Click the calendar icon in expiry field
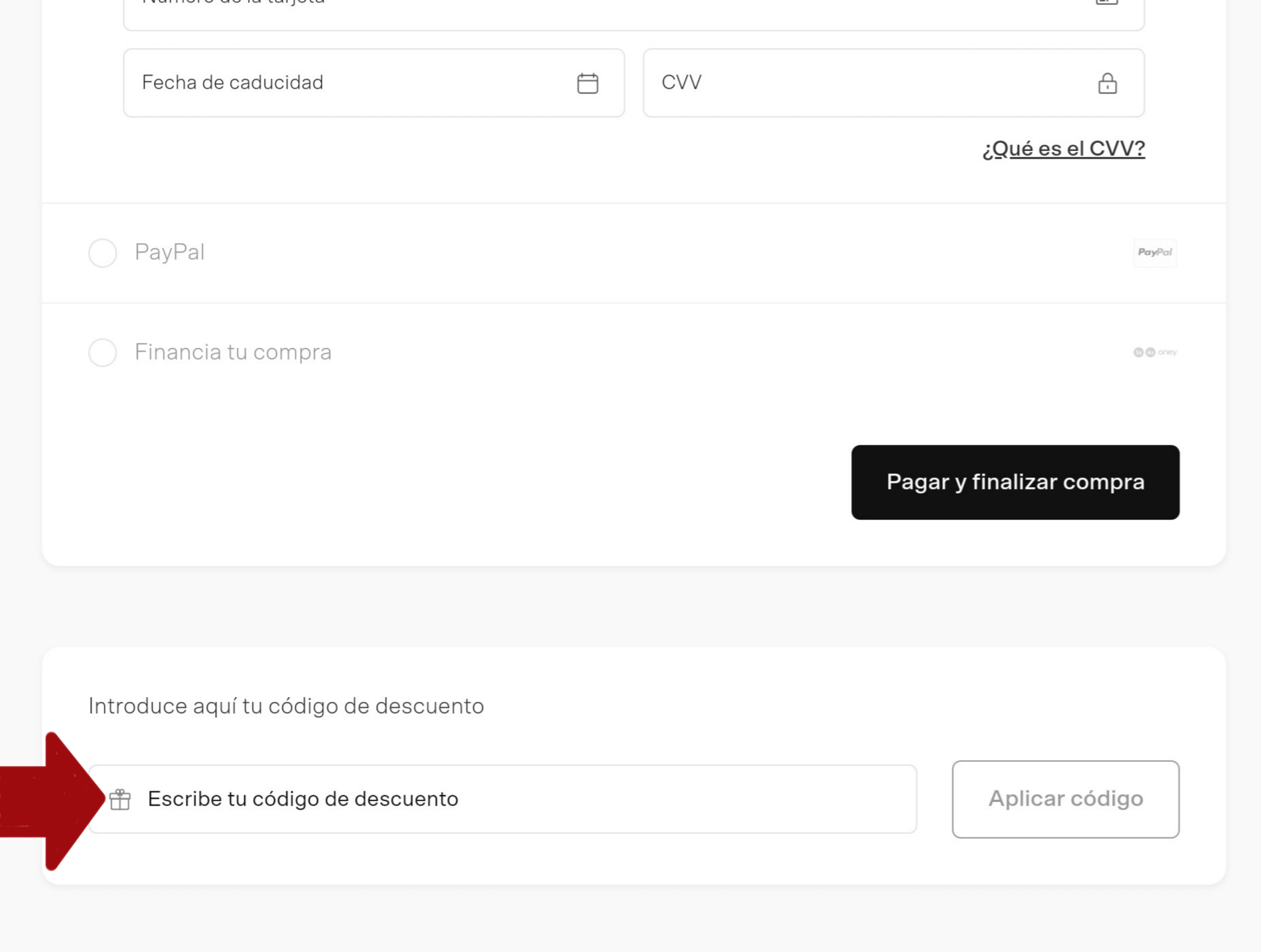 587,83
